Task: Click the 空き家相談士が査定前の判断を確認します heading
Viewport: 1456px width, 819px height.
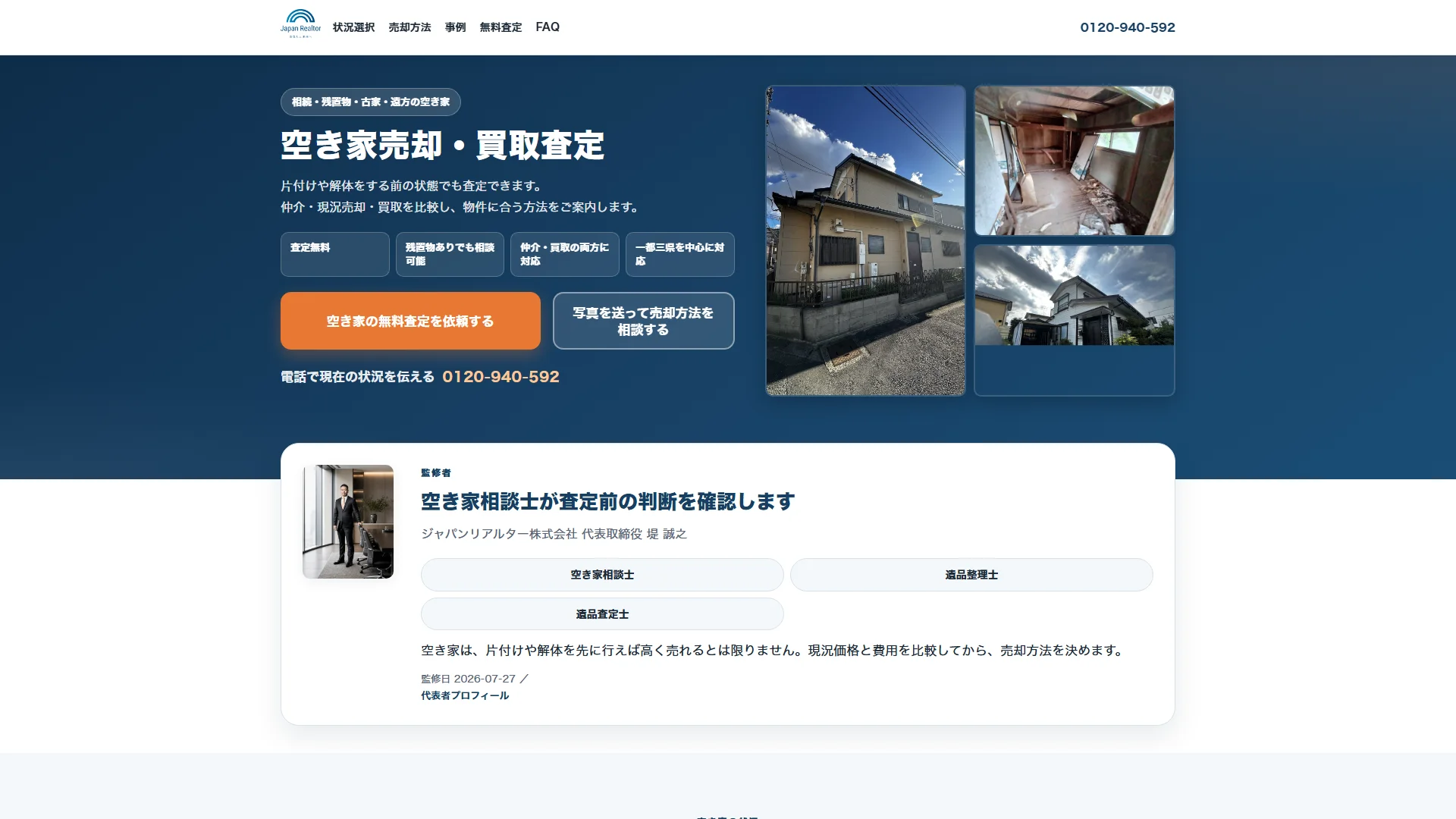Action: click(x=607, y=501)
